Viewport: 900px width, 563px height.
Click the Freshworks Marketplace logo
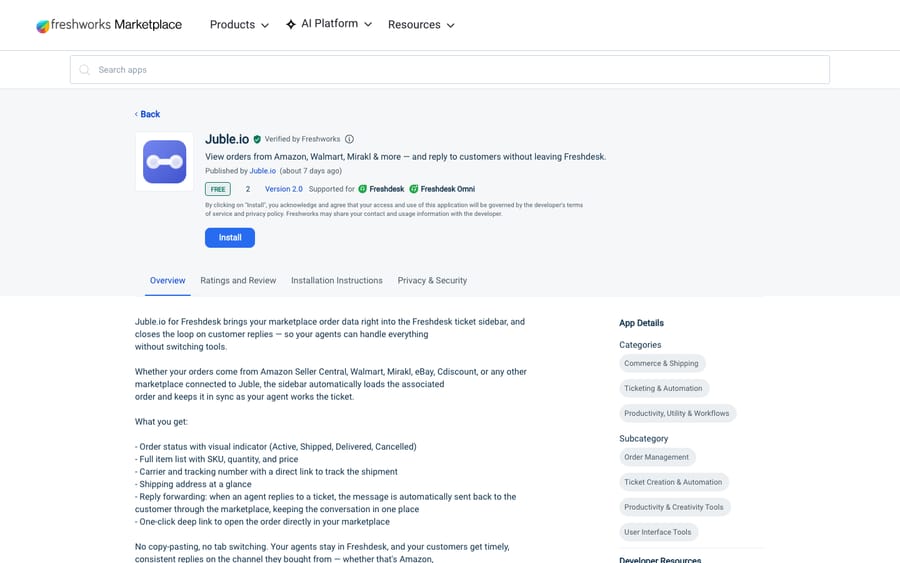[x=109, y=25]
